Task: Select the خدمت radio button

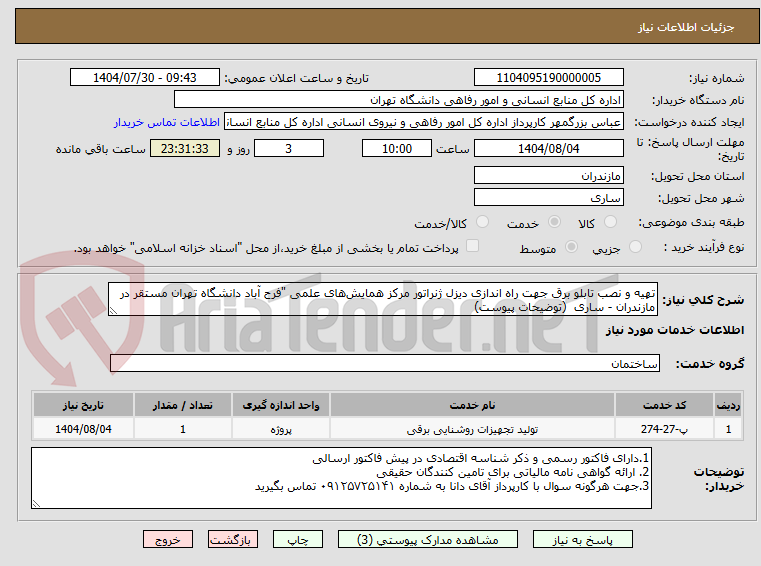Action: [554, 222]
